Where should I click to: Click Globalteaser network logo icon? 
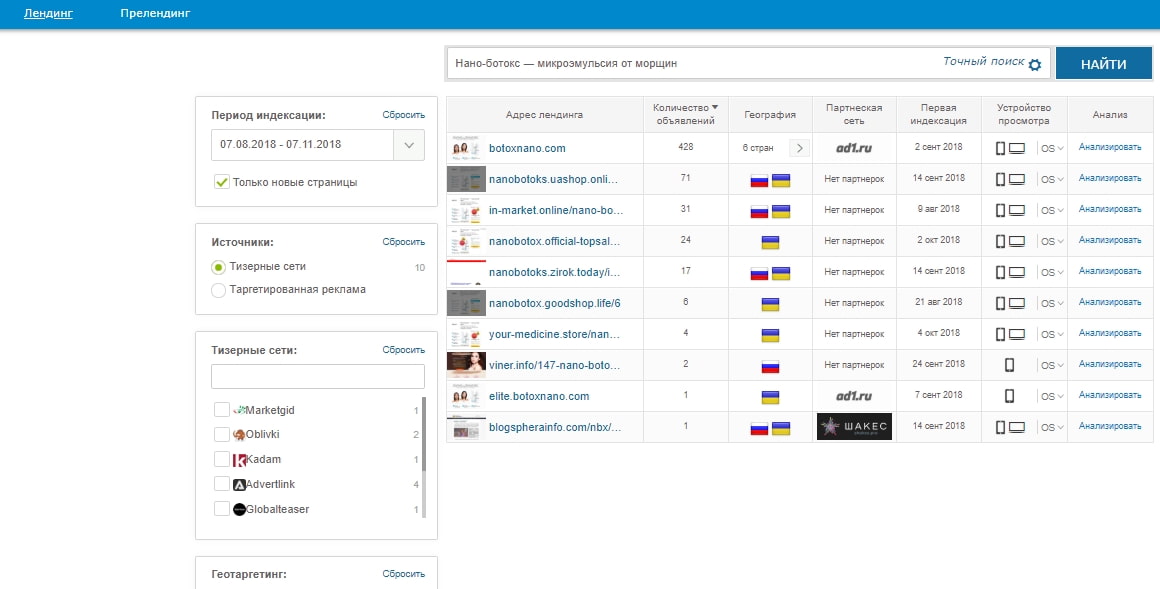(239, 510)
